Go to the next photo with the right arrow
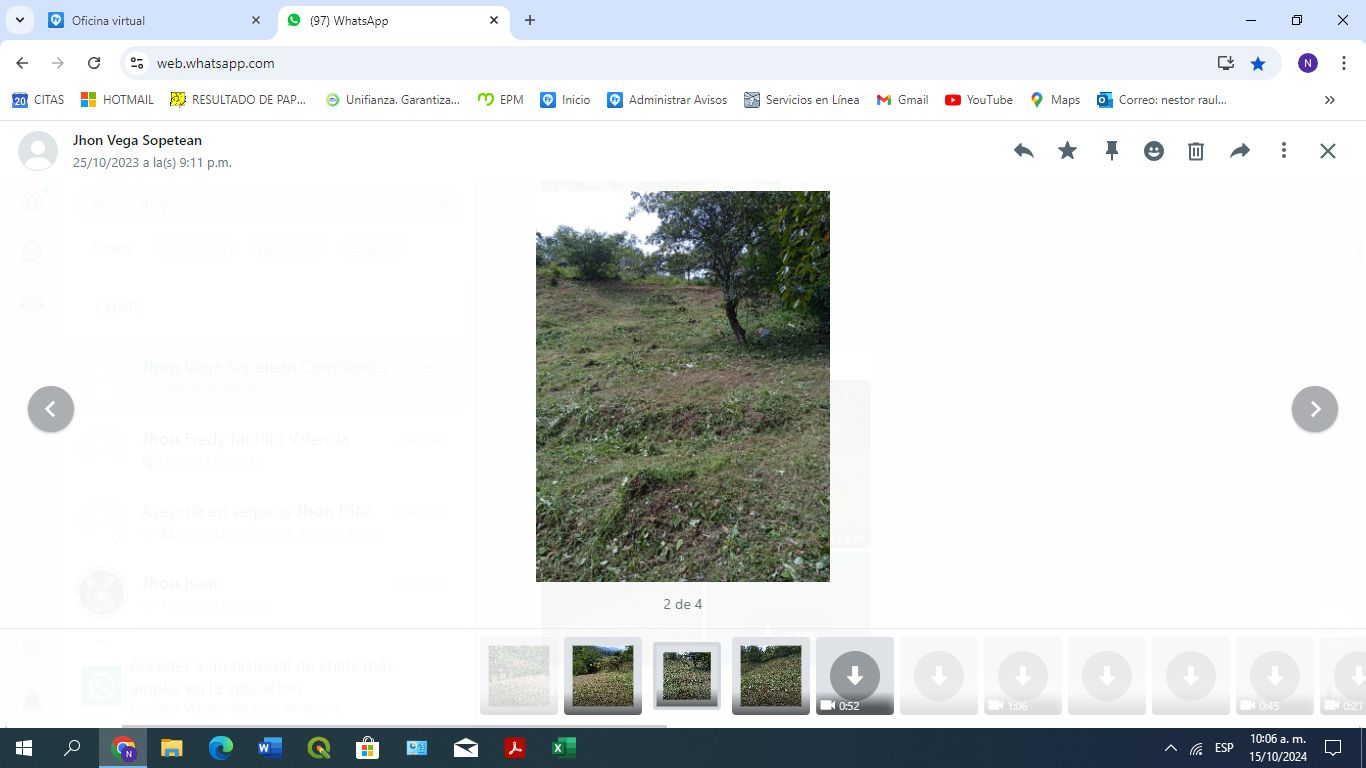This screenshot has width=1366, height=768. click(1315, 409)
